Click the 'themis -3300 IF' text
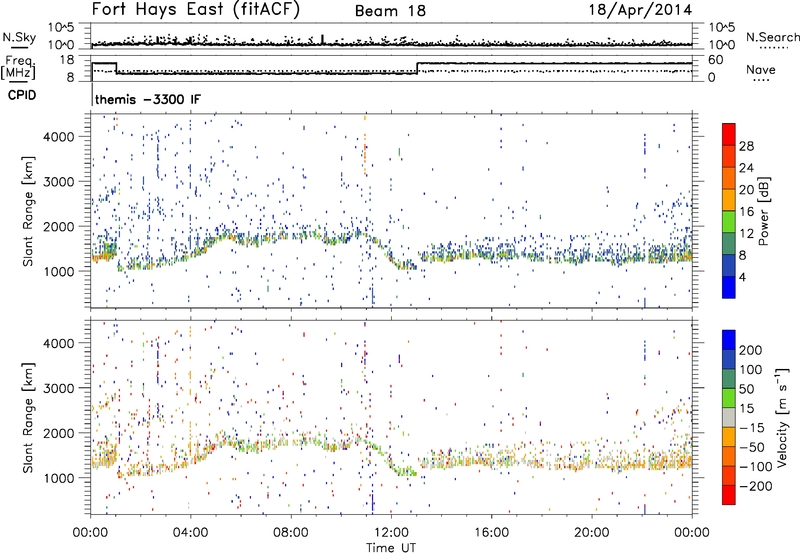Image resolution: width=800 pixels, height=554 pixels. [x=148, y=99]
